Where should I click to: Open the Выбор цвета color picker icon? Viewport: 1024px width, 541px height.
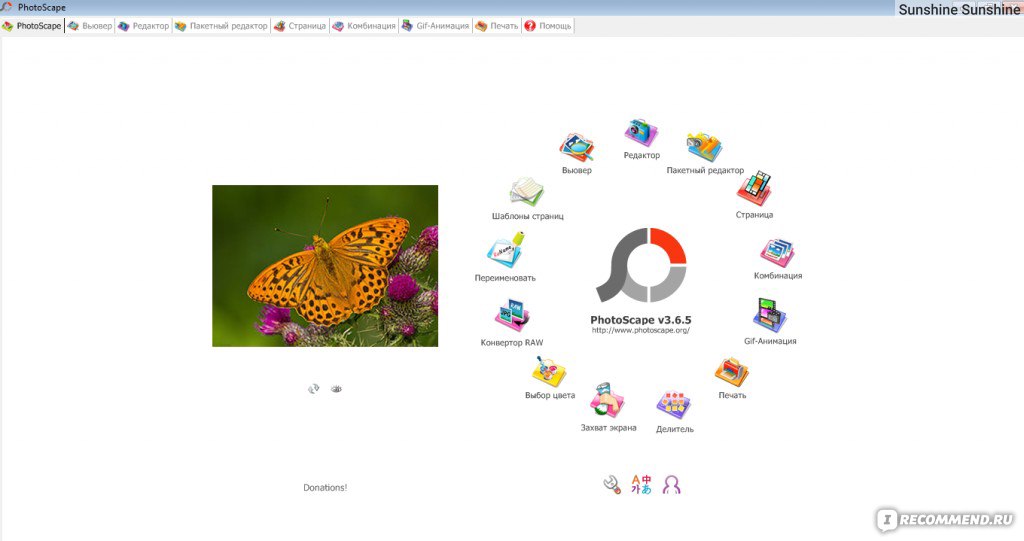[549, 372]
